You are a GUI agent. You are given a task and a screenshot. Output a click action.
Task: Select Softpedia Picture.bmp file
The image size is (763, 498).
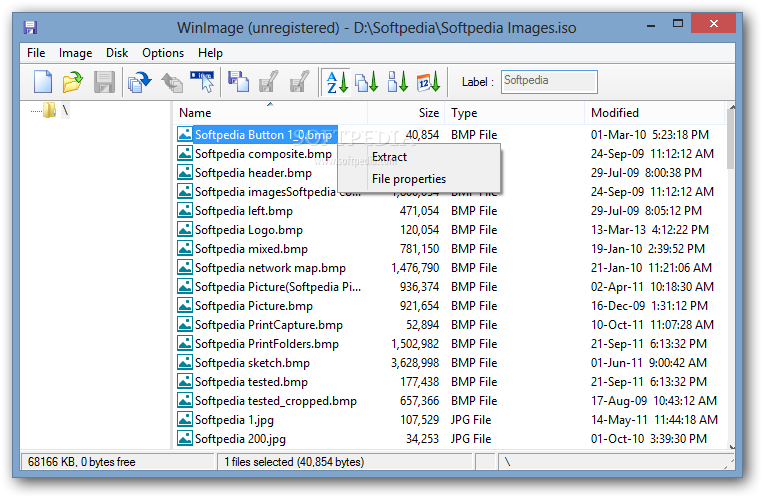coord(254,306)
